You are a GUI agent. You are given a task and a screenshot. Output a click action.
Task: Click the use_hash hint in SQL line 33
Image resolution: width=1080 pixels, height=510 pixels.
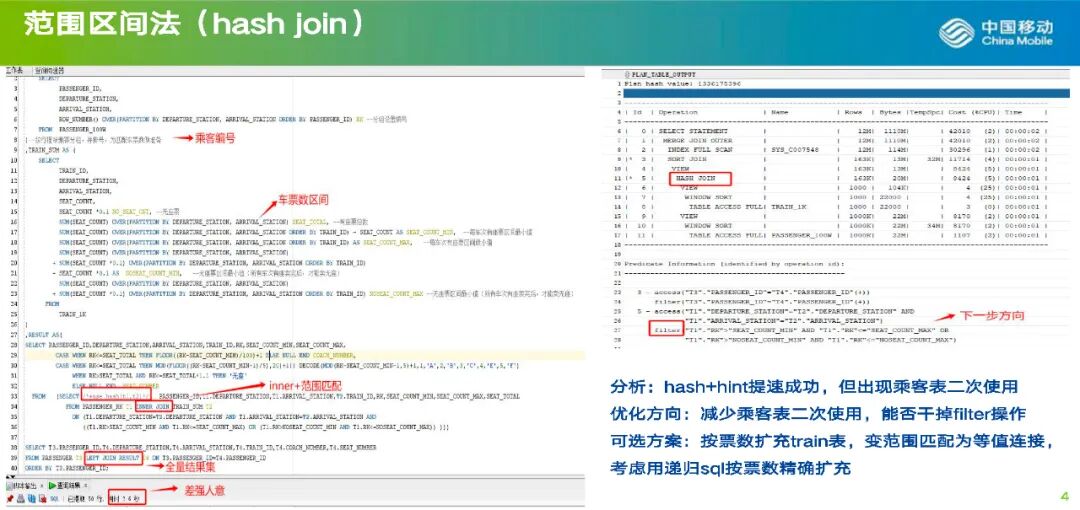tap(114, 396)
